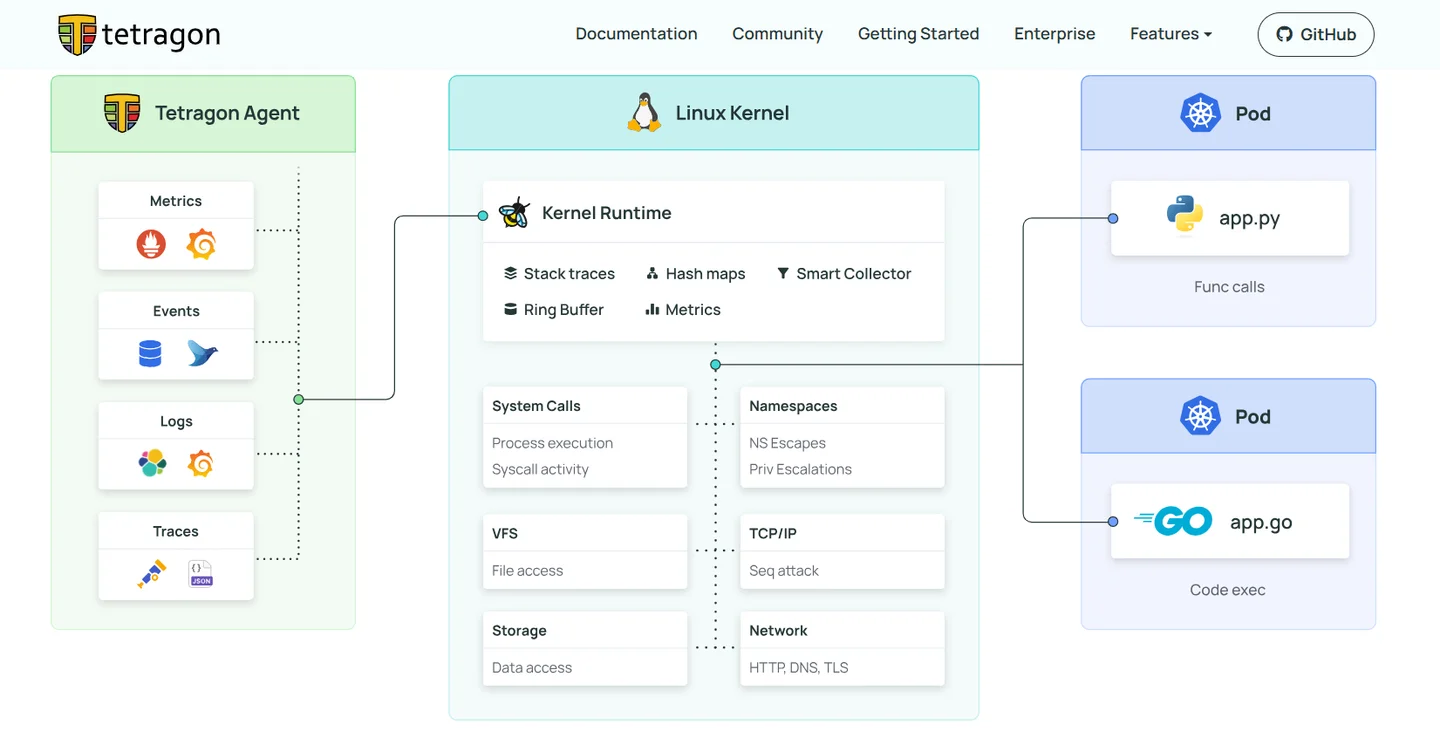Click the GitHub button

point(1315,34)
